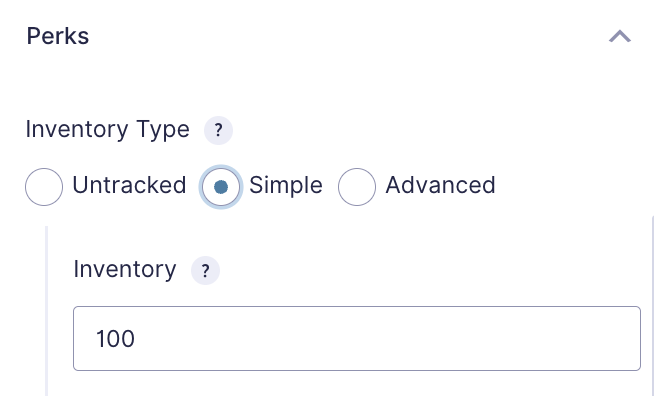Open the Inventory Type help tooltip icon
The width and height of the screenshot is (654, 396).
218,130
